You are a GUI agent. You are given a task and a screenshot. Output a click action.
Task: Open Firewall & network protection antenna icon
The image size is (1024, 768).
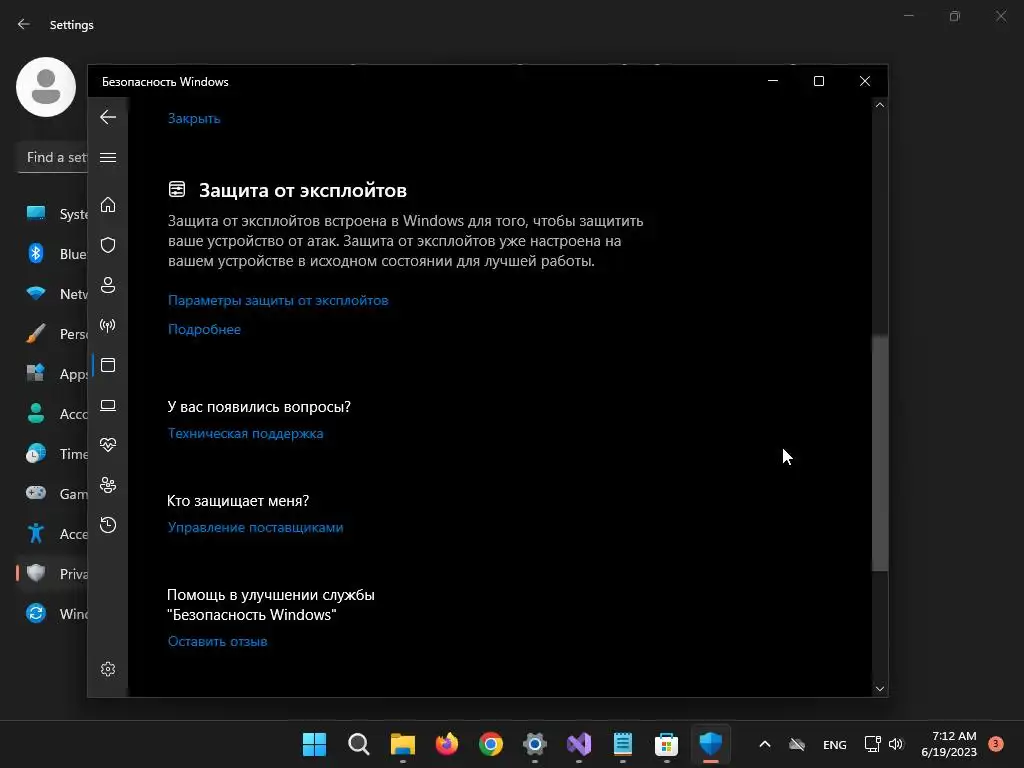pyautogui.click(x=108, y=325)
